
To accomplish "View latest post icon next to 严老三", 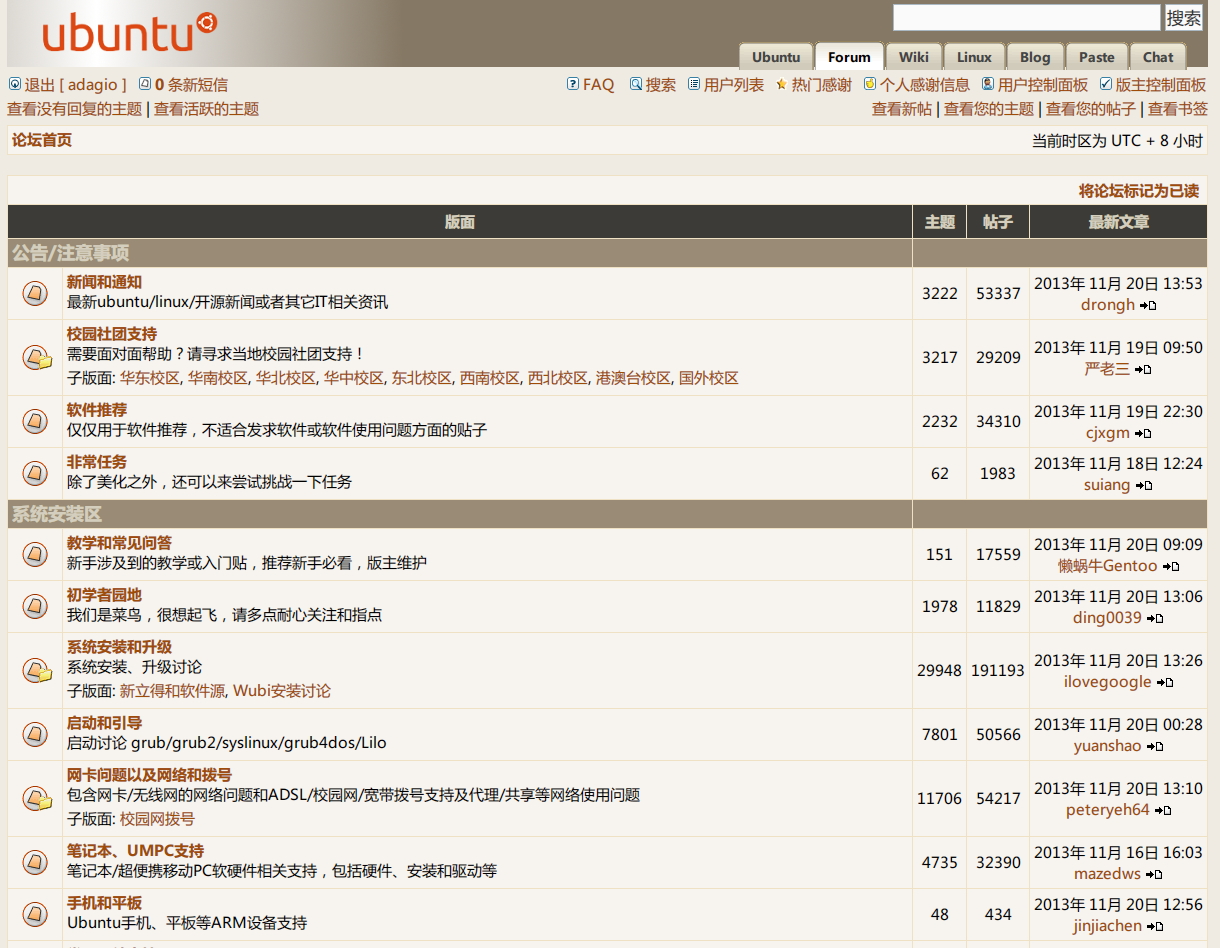I will pyautogui.click(x=1144, y=370).
